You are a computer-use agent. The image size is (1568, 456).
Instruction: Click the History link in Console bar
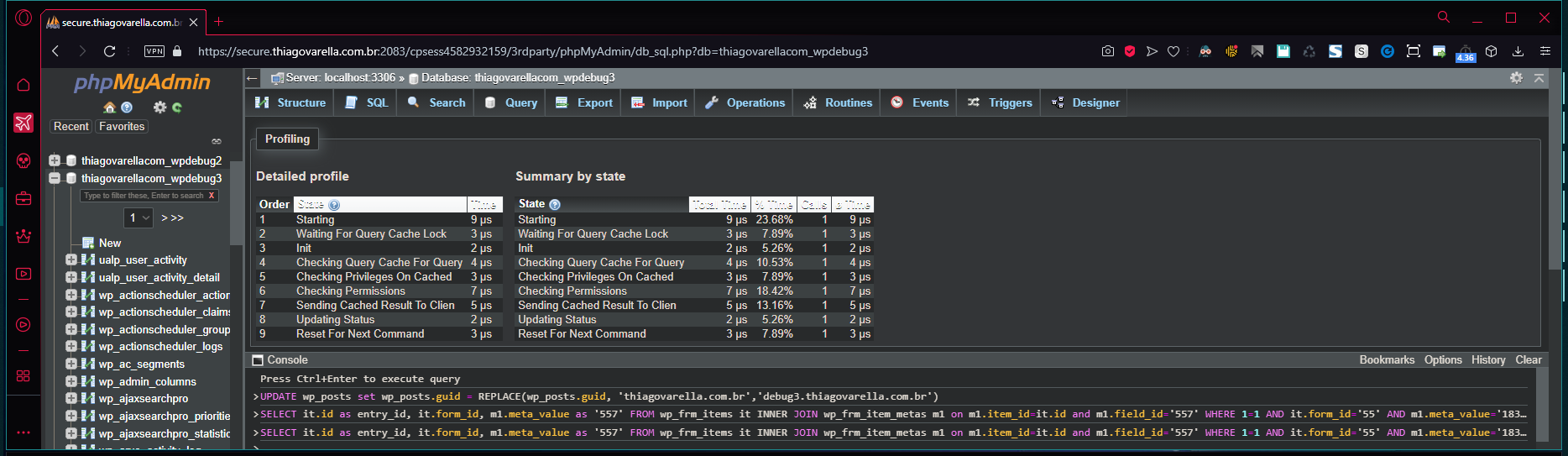1487,359
